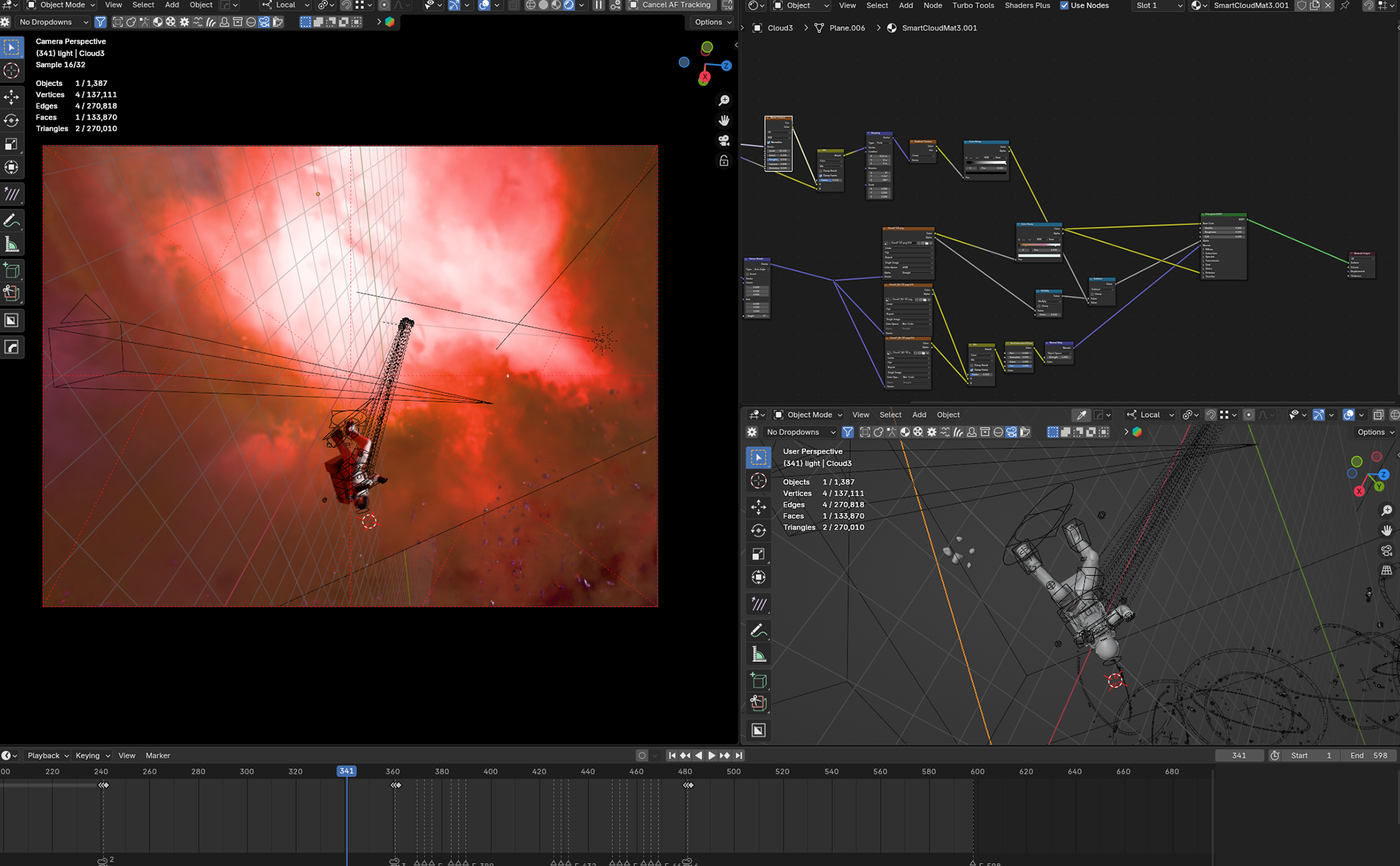The width and height of the screenshot is (1400, 866).
Task: Click the play animation button in timeline
Action: pos(712,756)
